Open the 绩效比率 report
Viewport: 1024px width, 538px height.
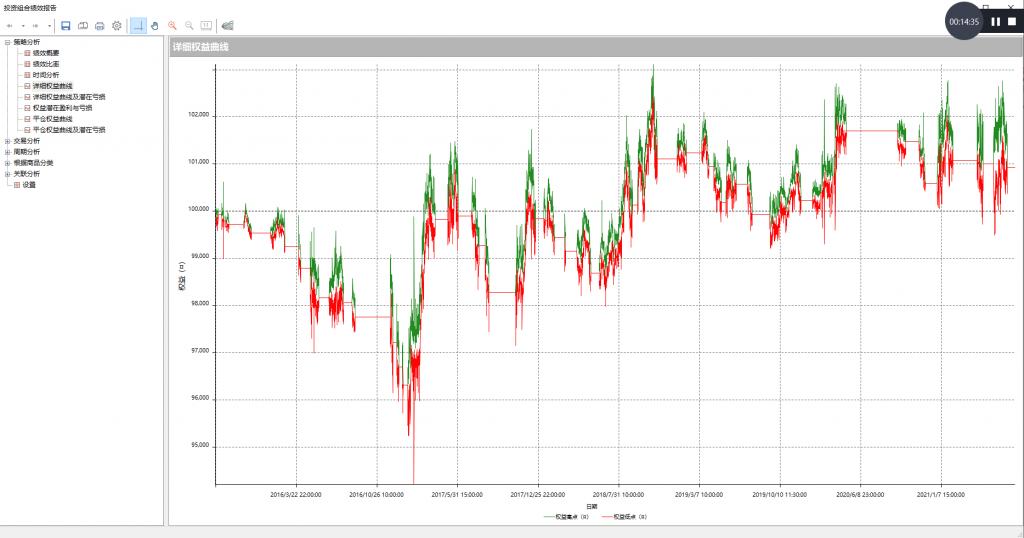tap(46, 64)
